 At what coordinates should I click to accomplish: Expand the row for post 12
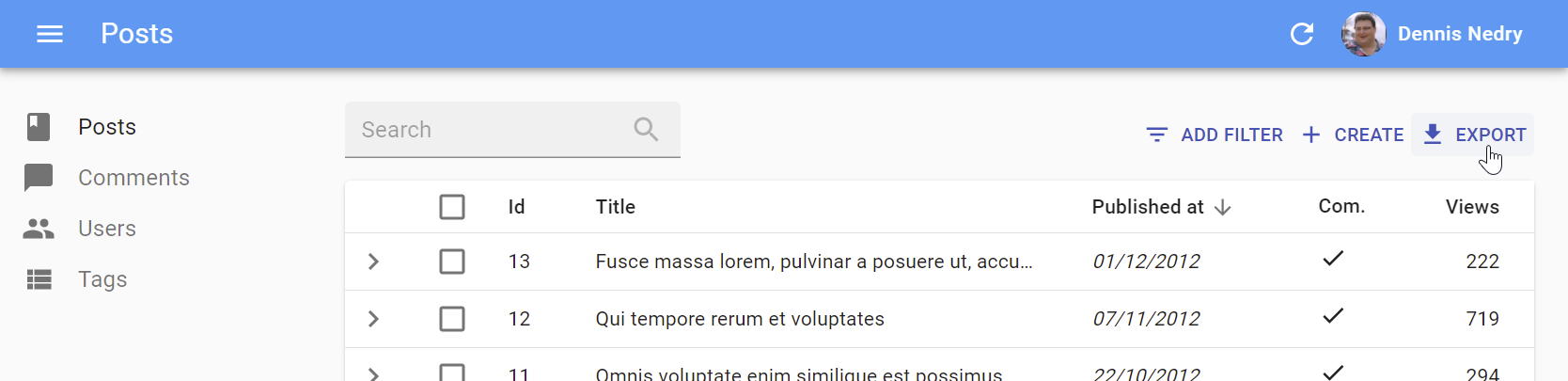pyautogui.click(x=373, y=319)
